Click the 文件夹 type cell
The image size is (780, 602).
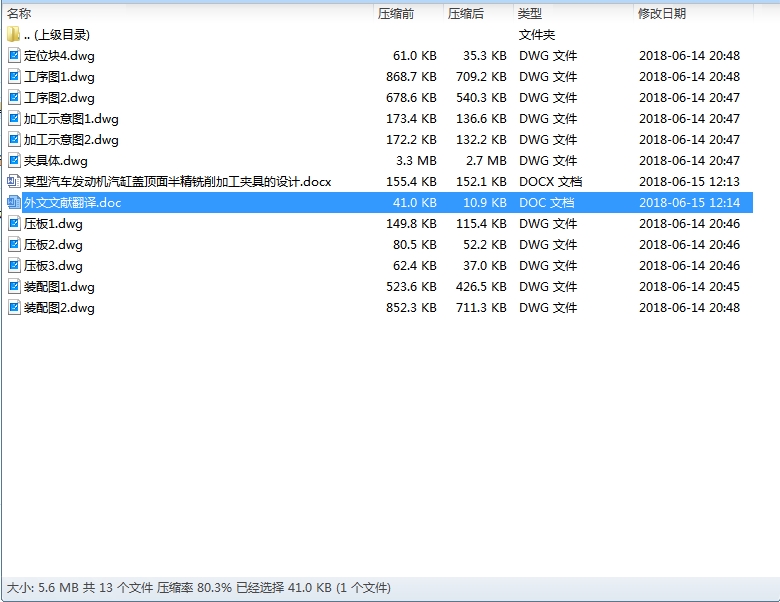[x=537, y=35]
